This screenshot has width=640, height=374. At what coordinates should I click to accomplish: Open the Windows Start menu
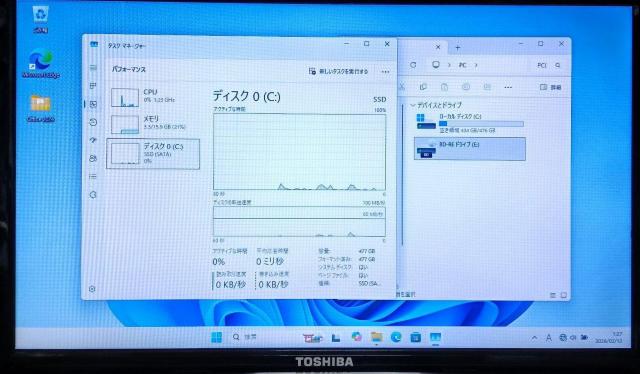[217, 337]
